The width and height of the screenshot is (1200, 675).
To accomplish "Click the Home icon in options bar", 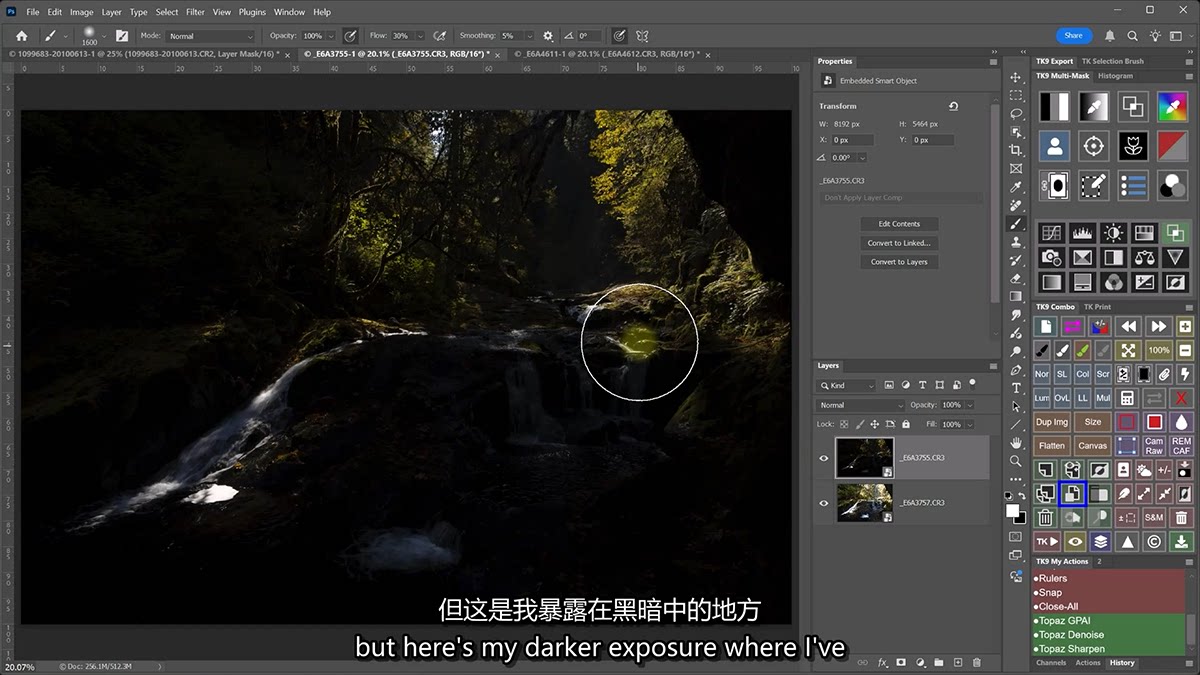I will (21, 36).
